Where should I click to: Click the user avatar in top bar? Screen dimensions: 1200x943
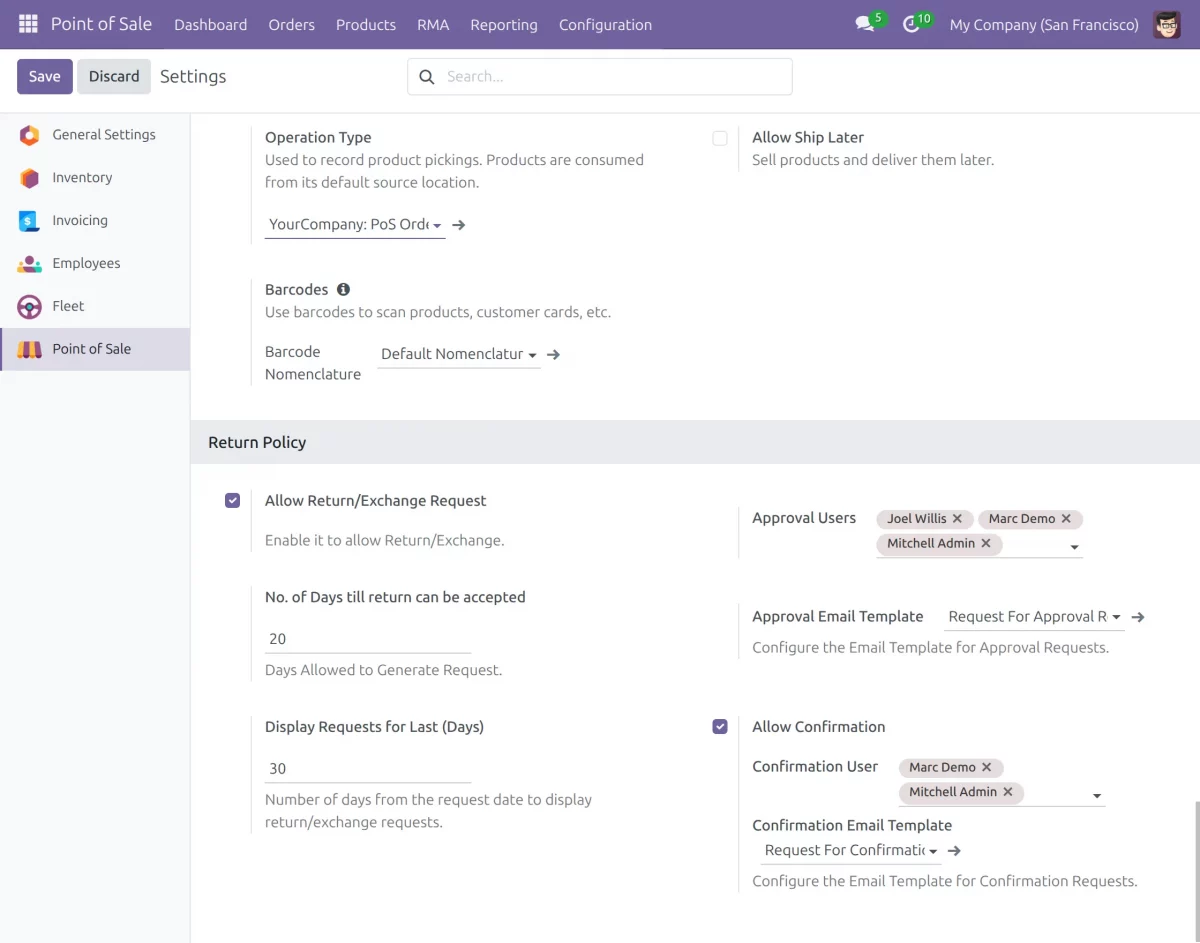(1167, 24)
